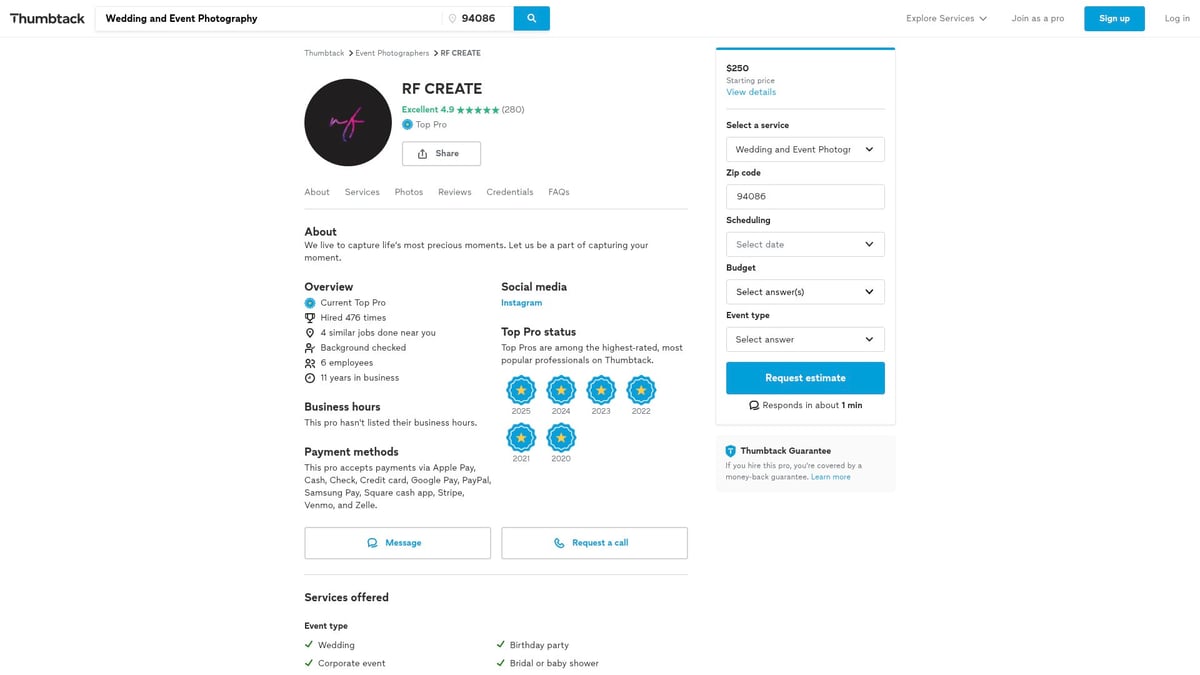
Task: Click the Zip code input field
Action: [805, 197]
